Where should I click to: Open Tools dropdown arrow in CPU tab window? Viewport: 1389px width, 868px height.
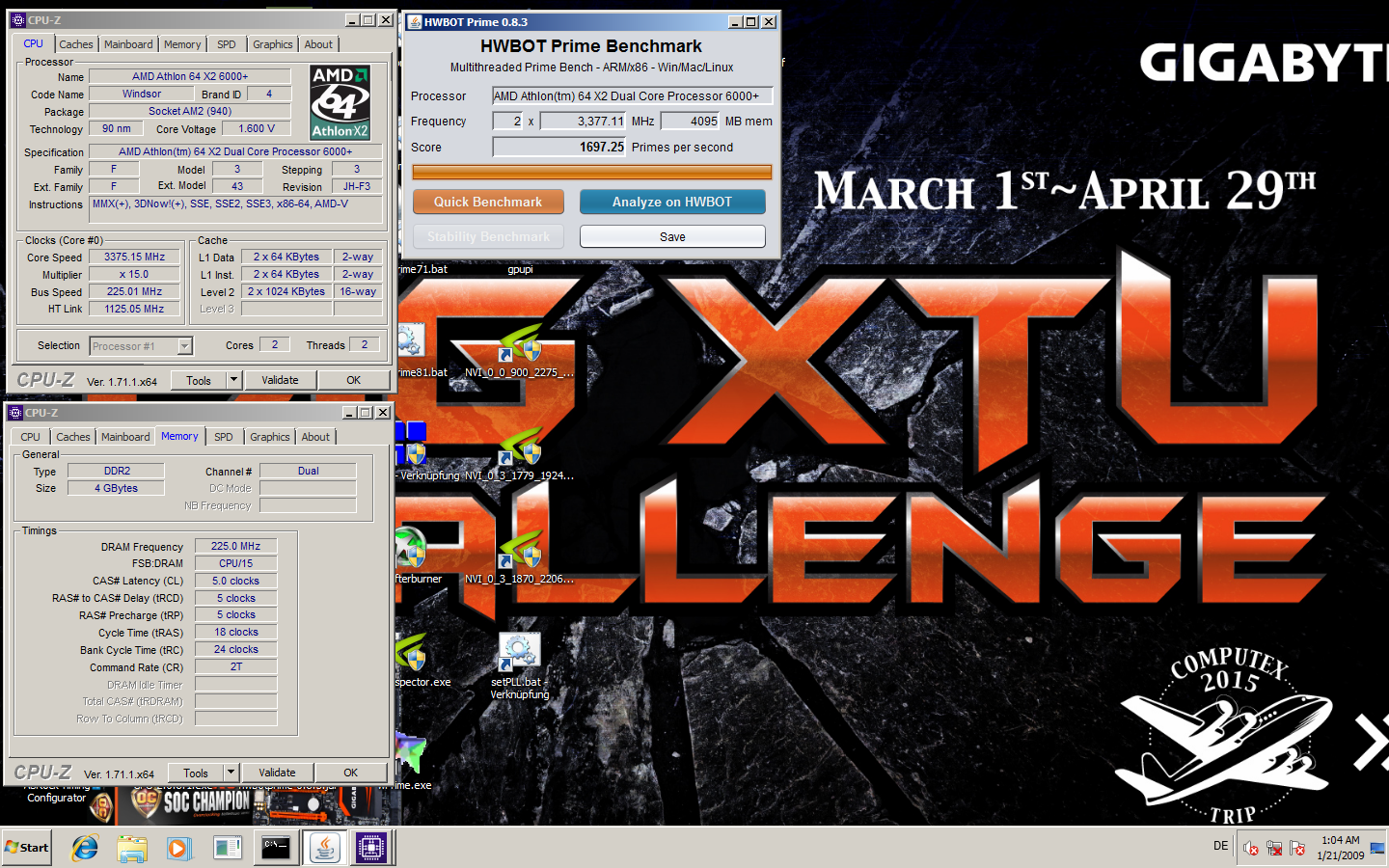point(233,380)
